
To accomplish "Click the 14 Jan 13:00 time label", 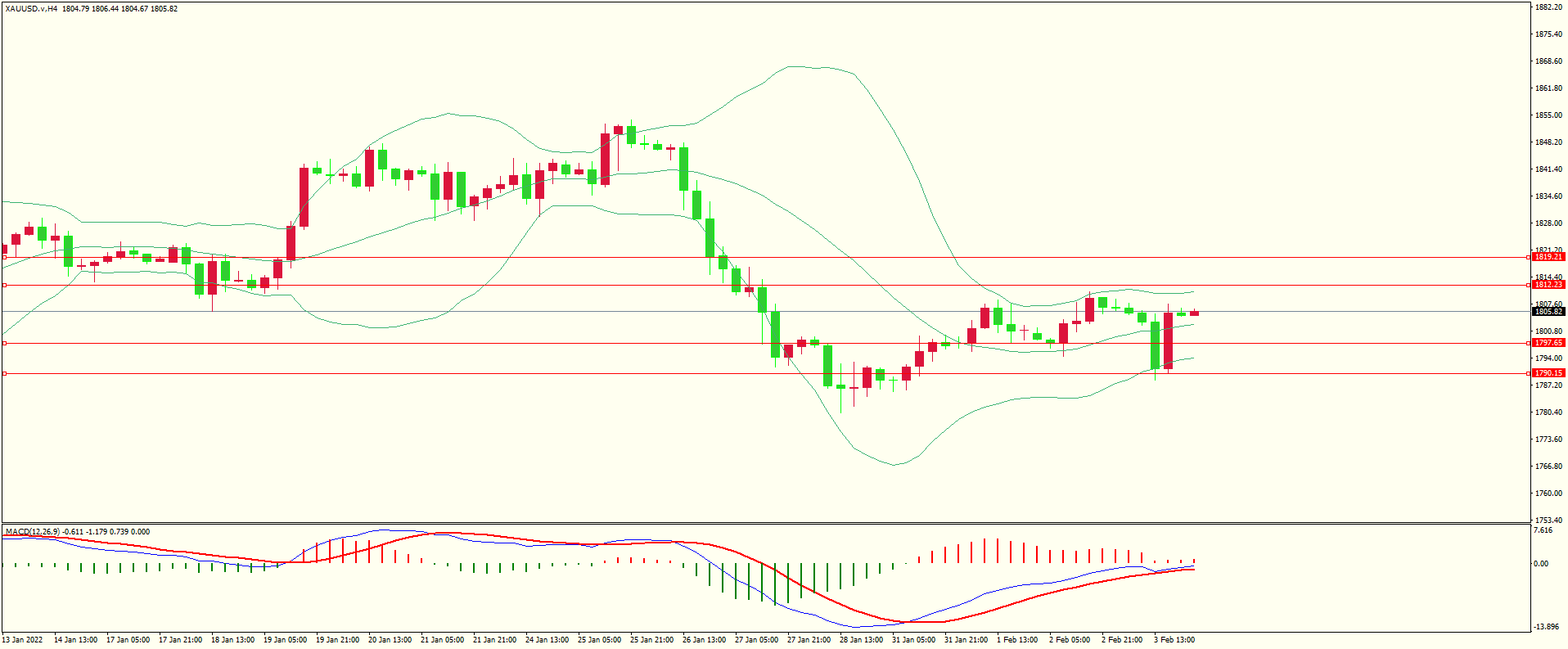I will pos(75,640).
